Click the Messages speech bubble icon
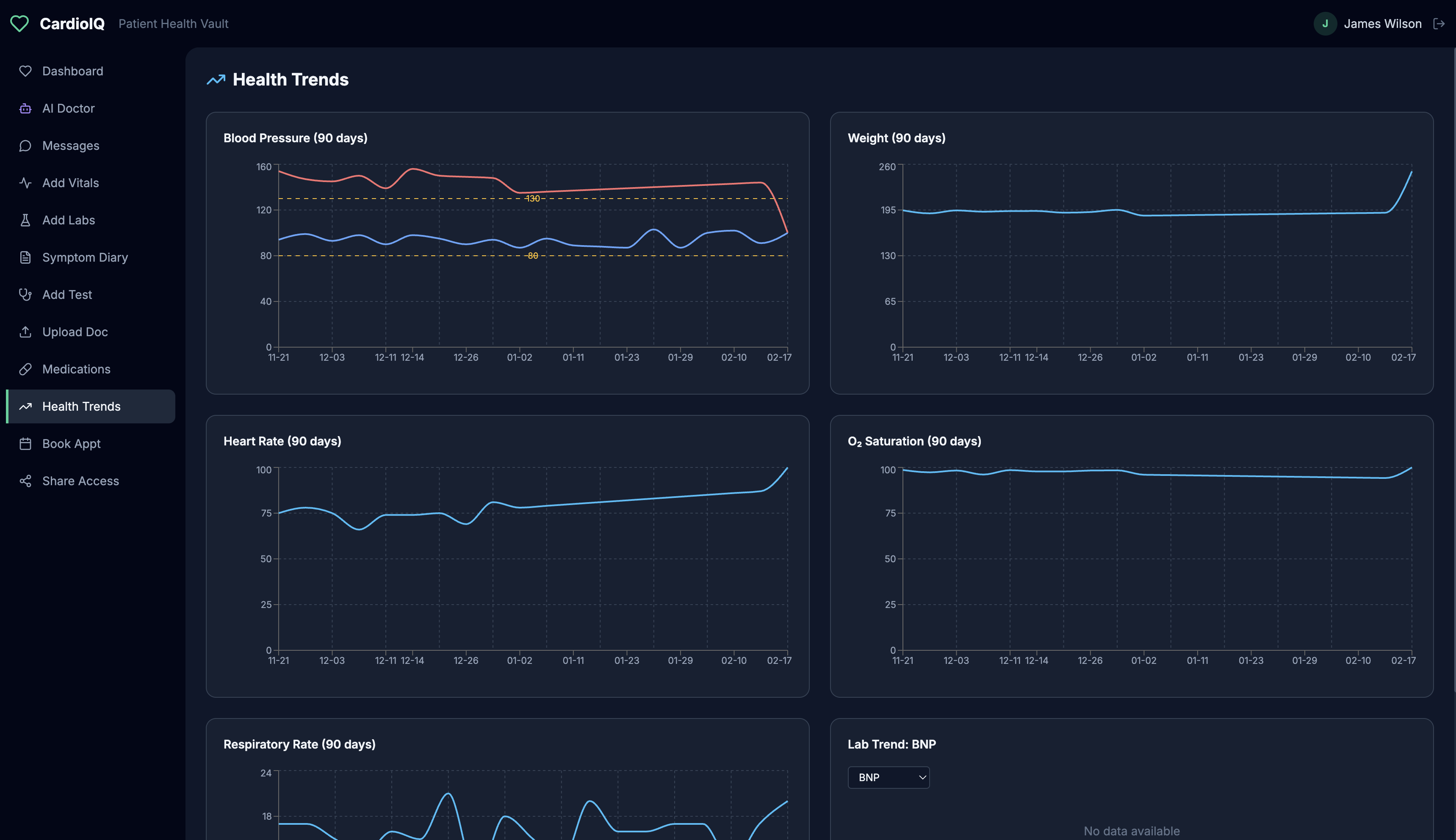Screen dimensions: 1456x840 click(25, 146)
